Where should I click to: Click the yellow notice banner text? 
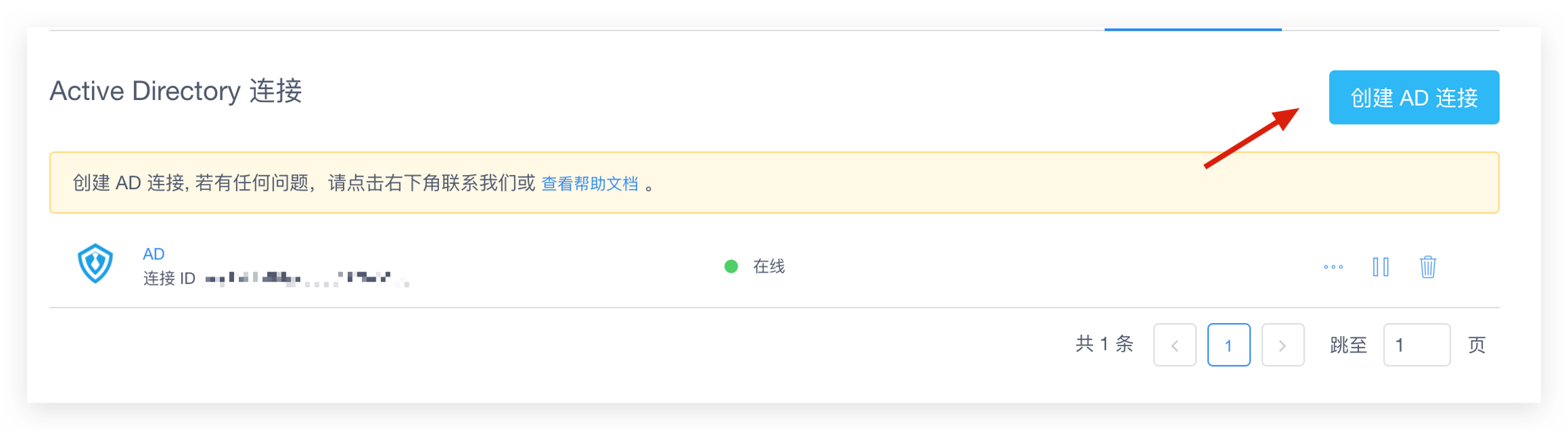(x=304, y=184)
